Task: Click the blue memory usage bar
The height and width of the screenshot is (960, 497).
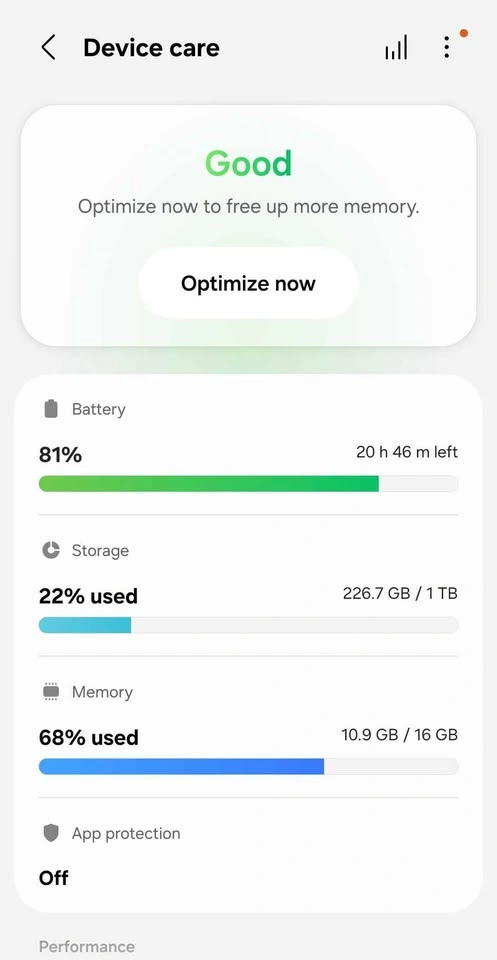Action: 181,767
